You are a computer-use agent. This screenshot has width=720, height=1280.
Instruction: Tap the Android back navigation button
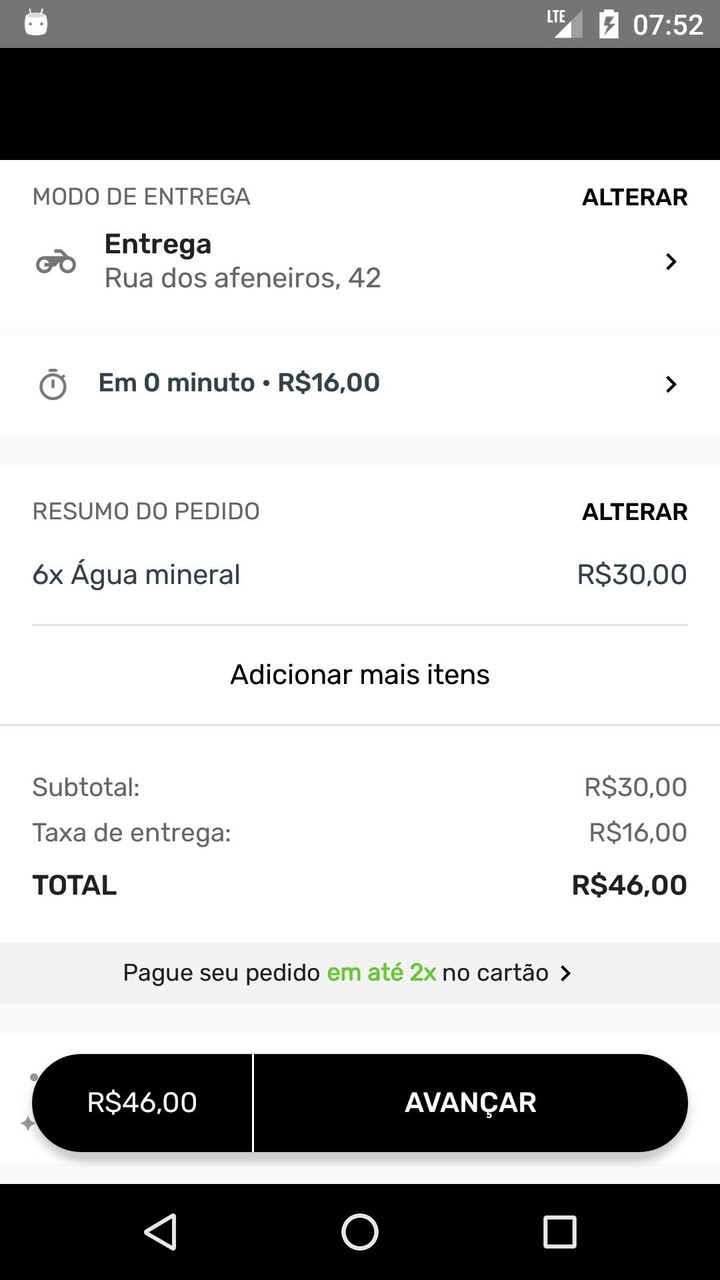coord(160,1232)
